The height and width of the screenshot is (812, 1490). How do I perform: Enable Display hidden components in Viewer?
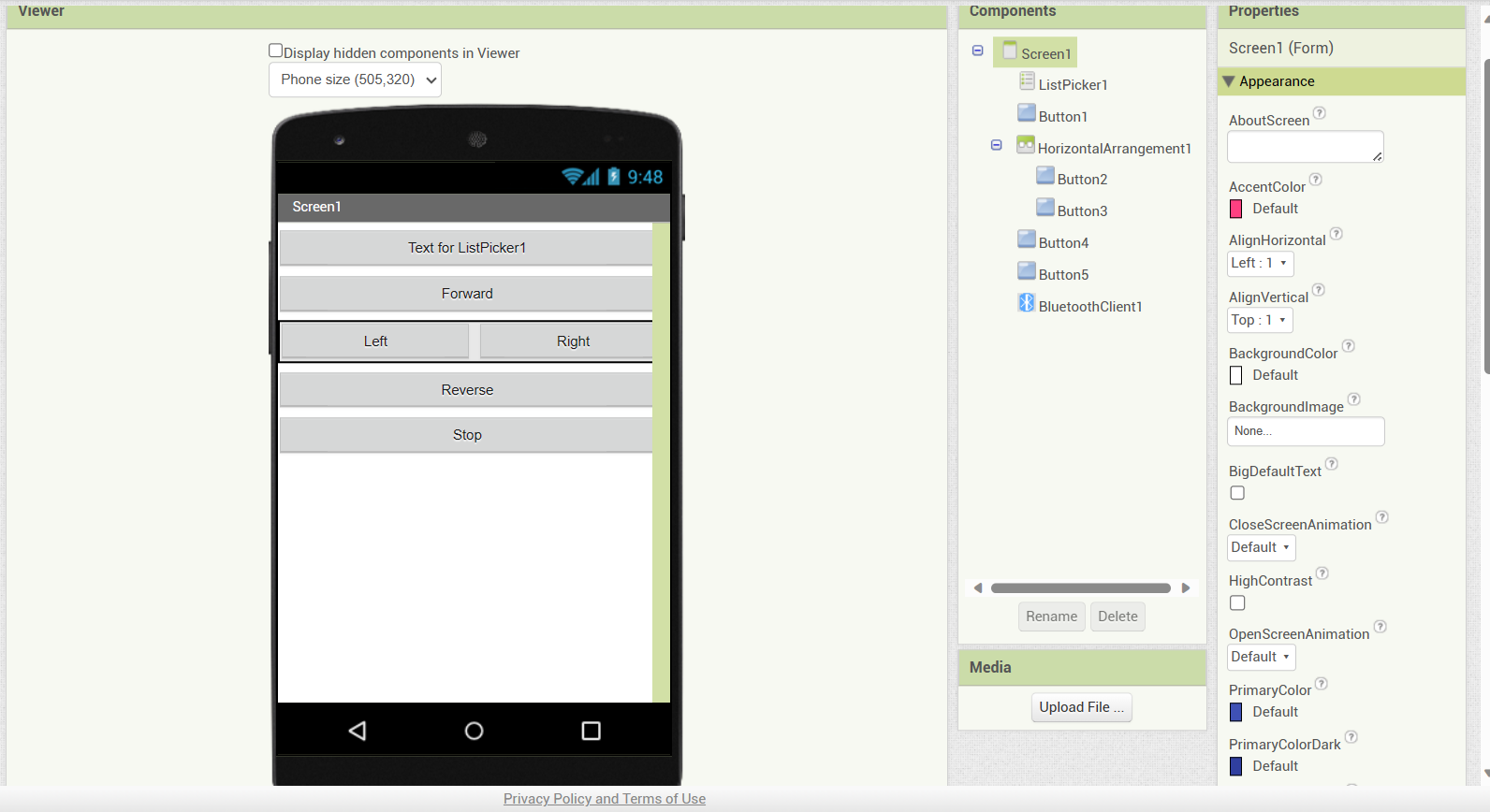tap(276, 51)
